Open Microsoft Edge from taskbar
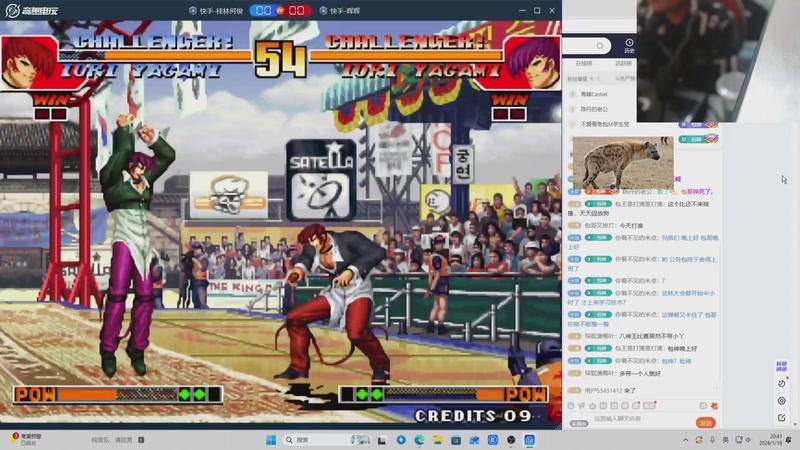Screen dimensions: 800x450 [x=419, y=440]
